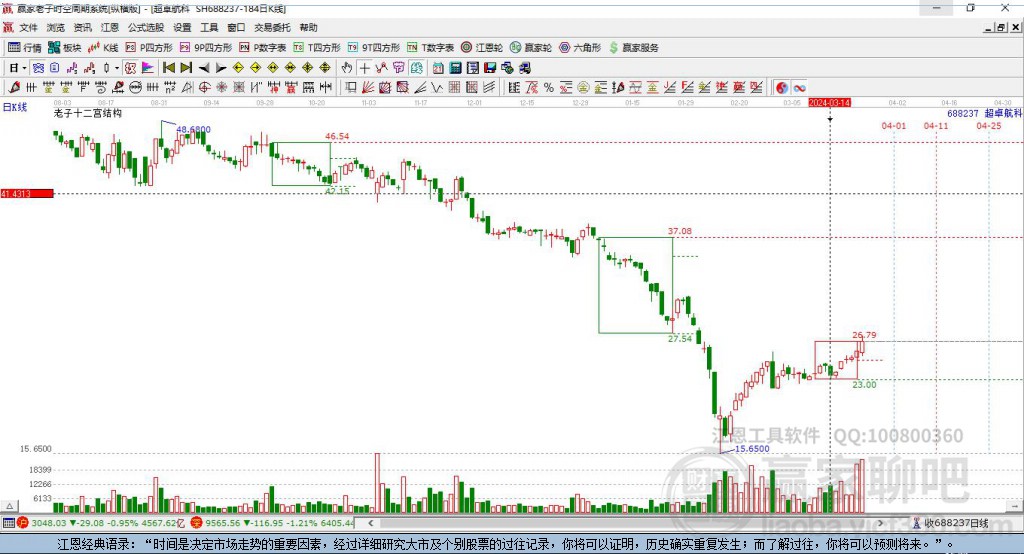Click the black right arrow icon
The height and width of the screenshot is (554, 1024).
[221, 68]
